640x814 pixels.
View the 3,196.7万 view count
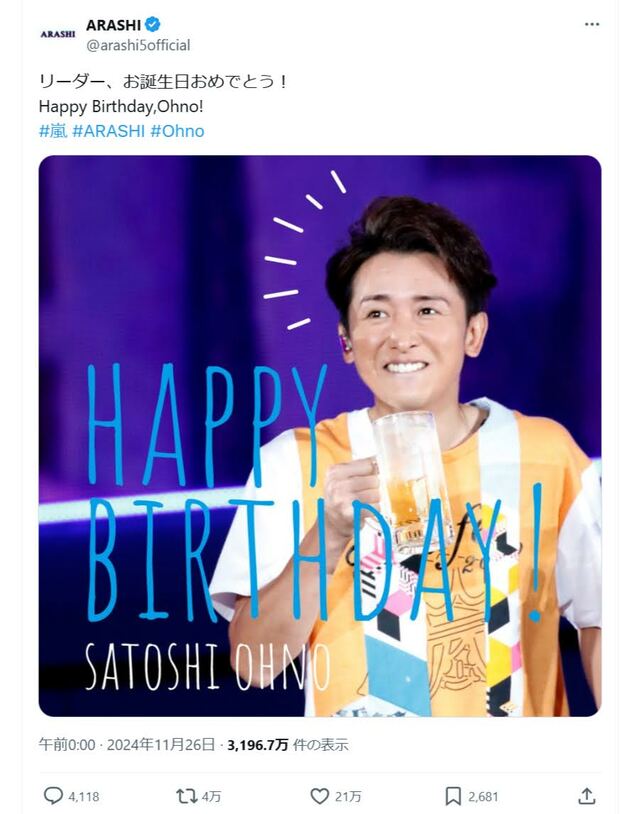(x=257, y=745)
